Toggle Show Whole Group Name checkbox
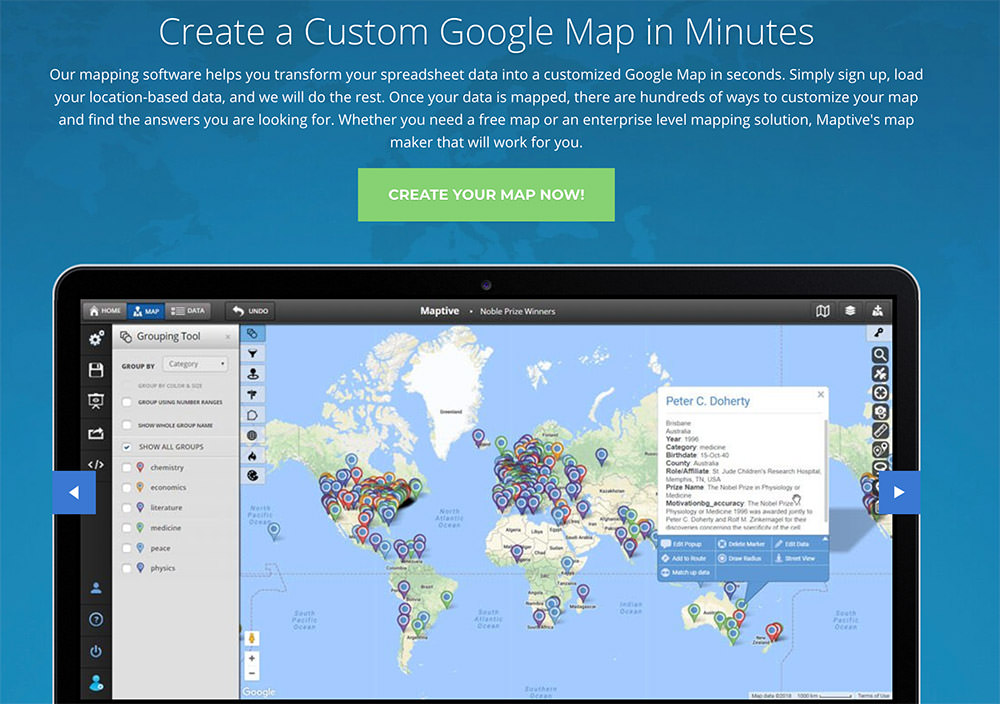This screenshot has width=1000, height=704. 127,425
